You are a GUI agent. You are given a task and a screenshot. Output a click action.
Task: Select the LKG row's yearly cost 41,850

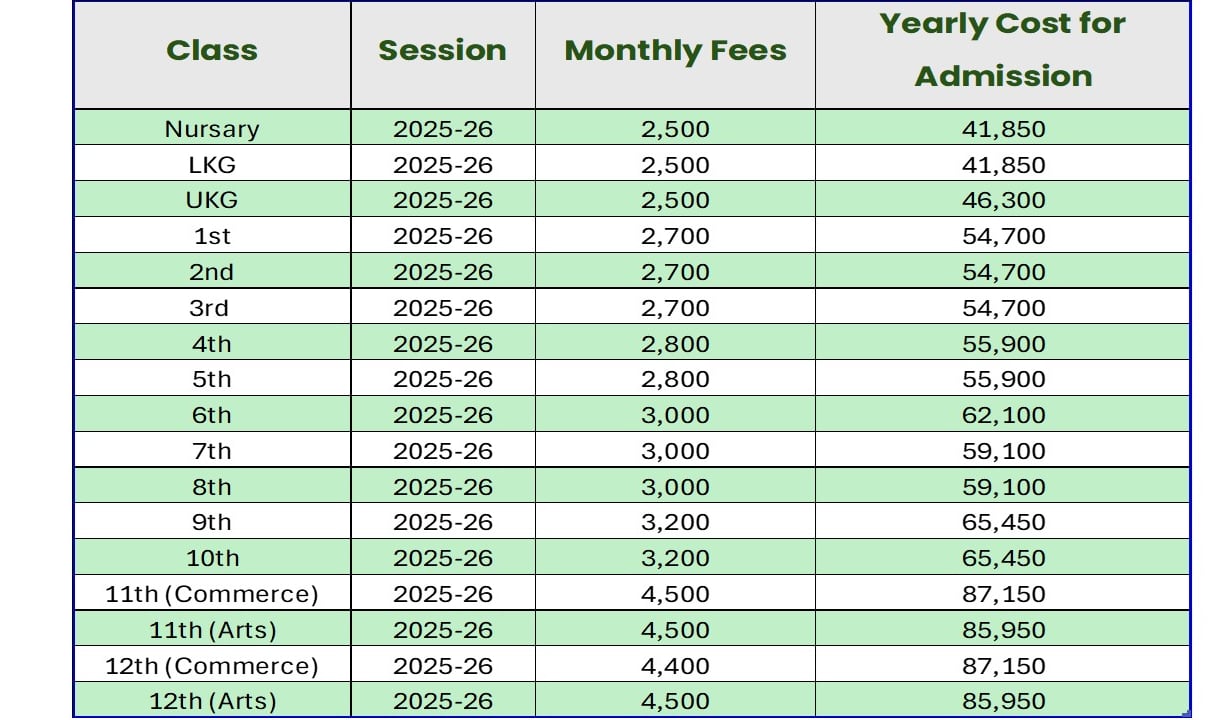[x=1003, y=165]
